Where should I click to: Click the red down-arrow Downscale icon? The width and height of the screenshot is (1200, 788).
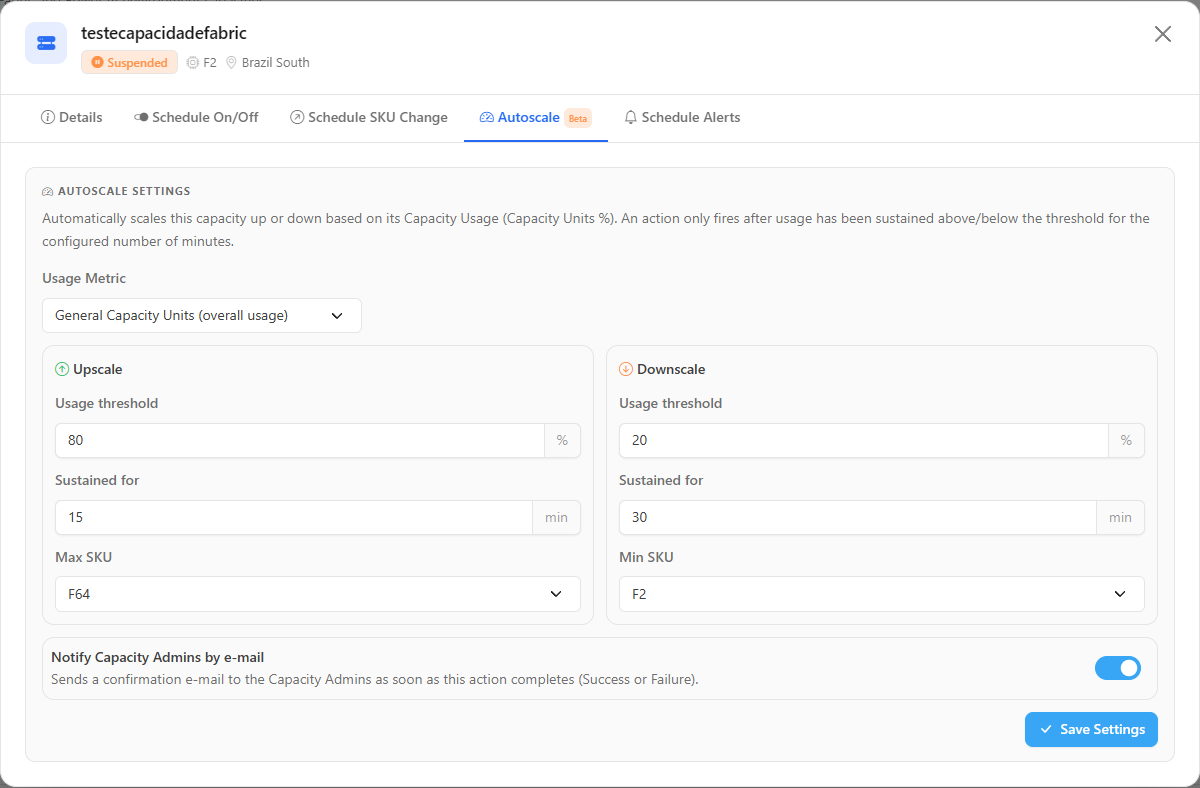[626, 369]
